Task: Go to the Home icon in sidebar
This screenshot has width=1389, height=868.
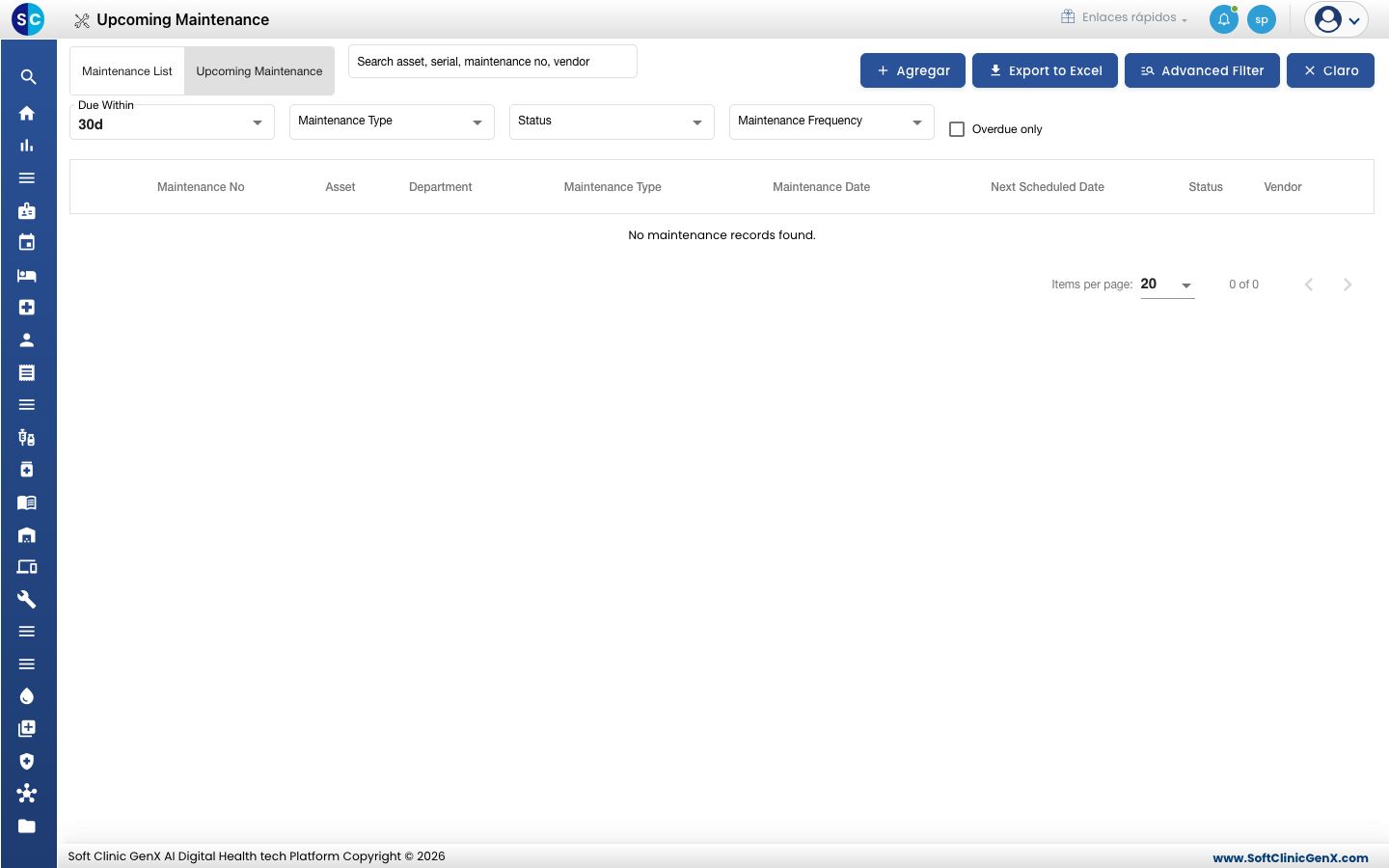Action: point(27,113)
